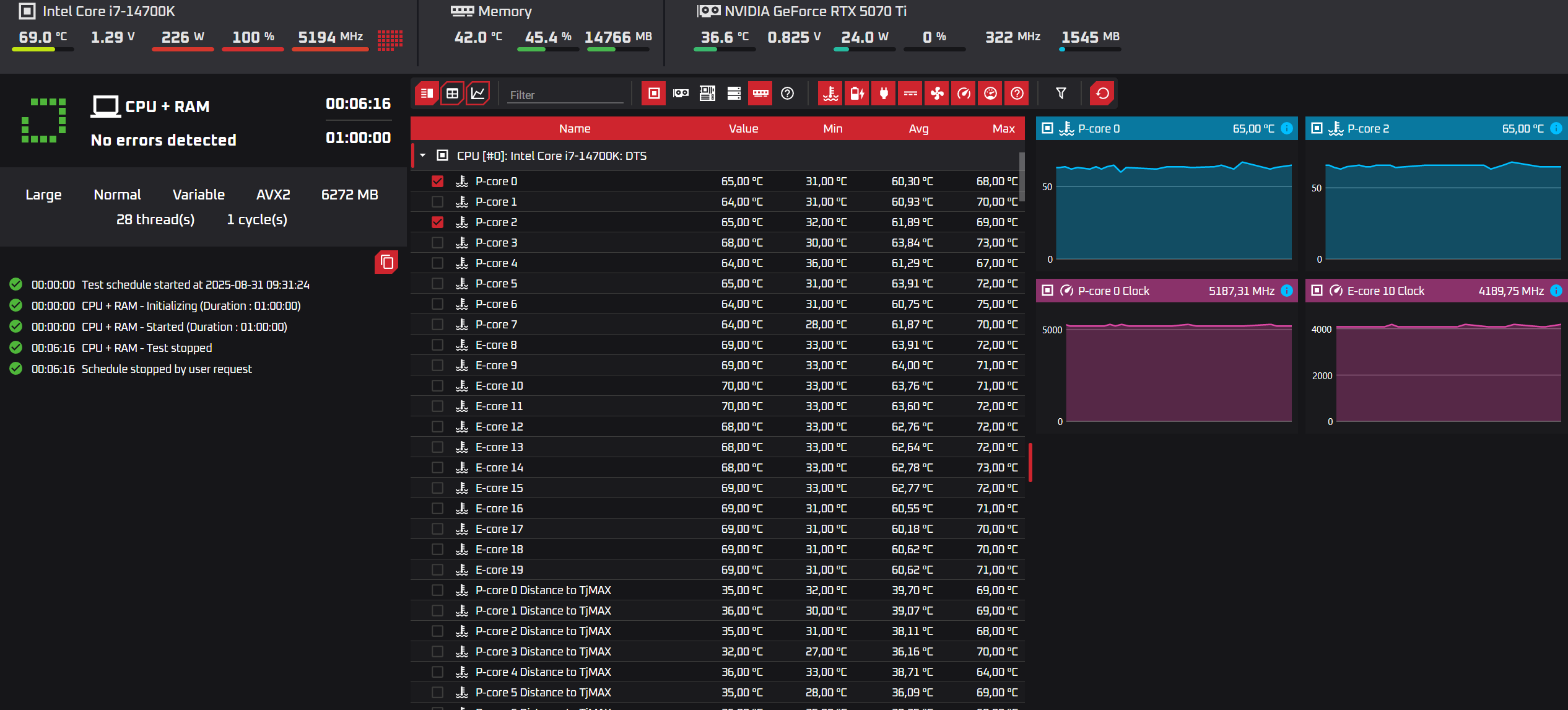This screenshot has width=1568, height=710.
Task: Toggle the power plug sensor filter
Action: [884, 94]
